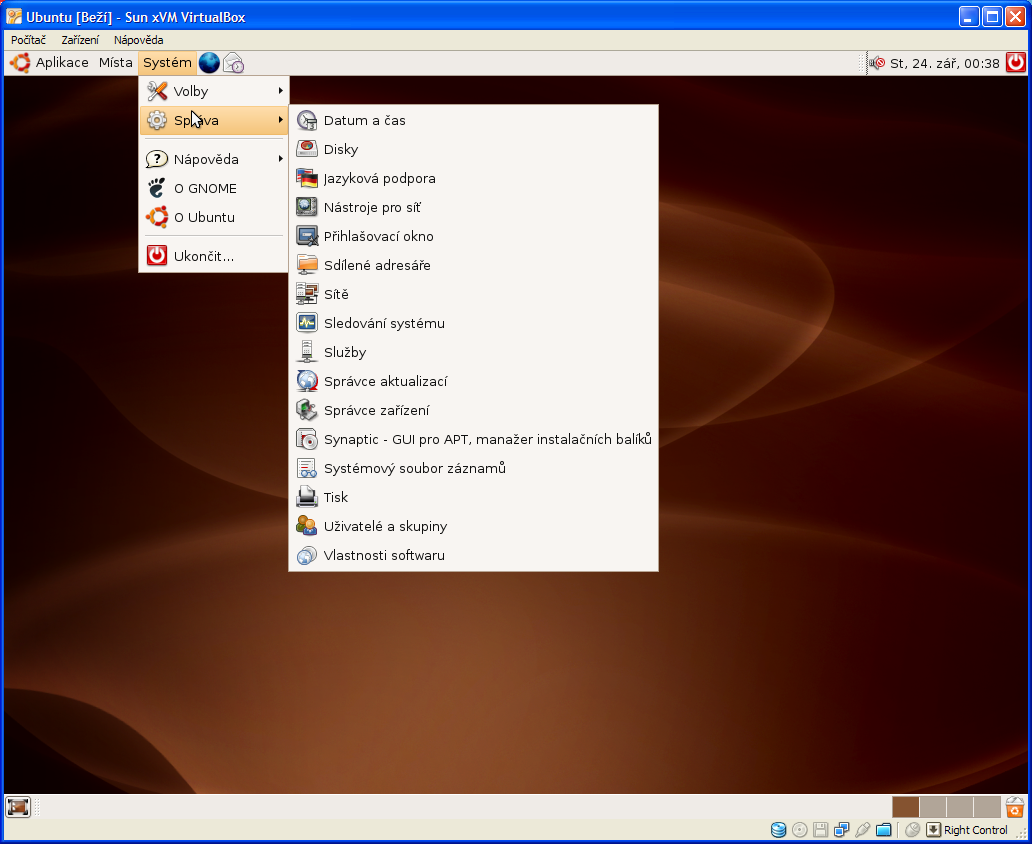Screen dimensions: 1032x844
Task: Open VirtualBox Počítač menu
Action: [x=28, y=40]
